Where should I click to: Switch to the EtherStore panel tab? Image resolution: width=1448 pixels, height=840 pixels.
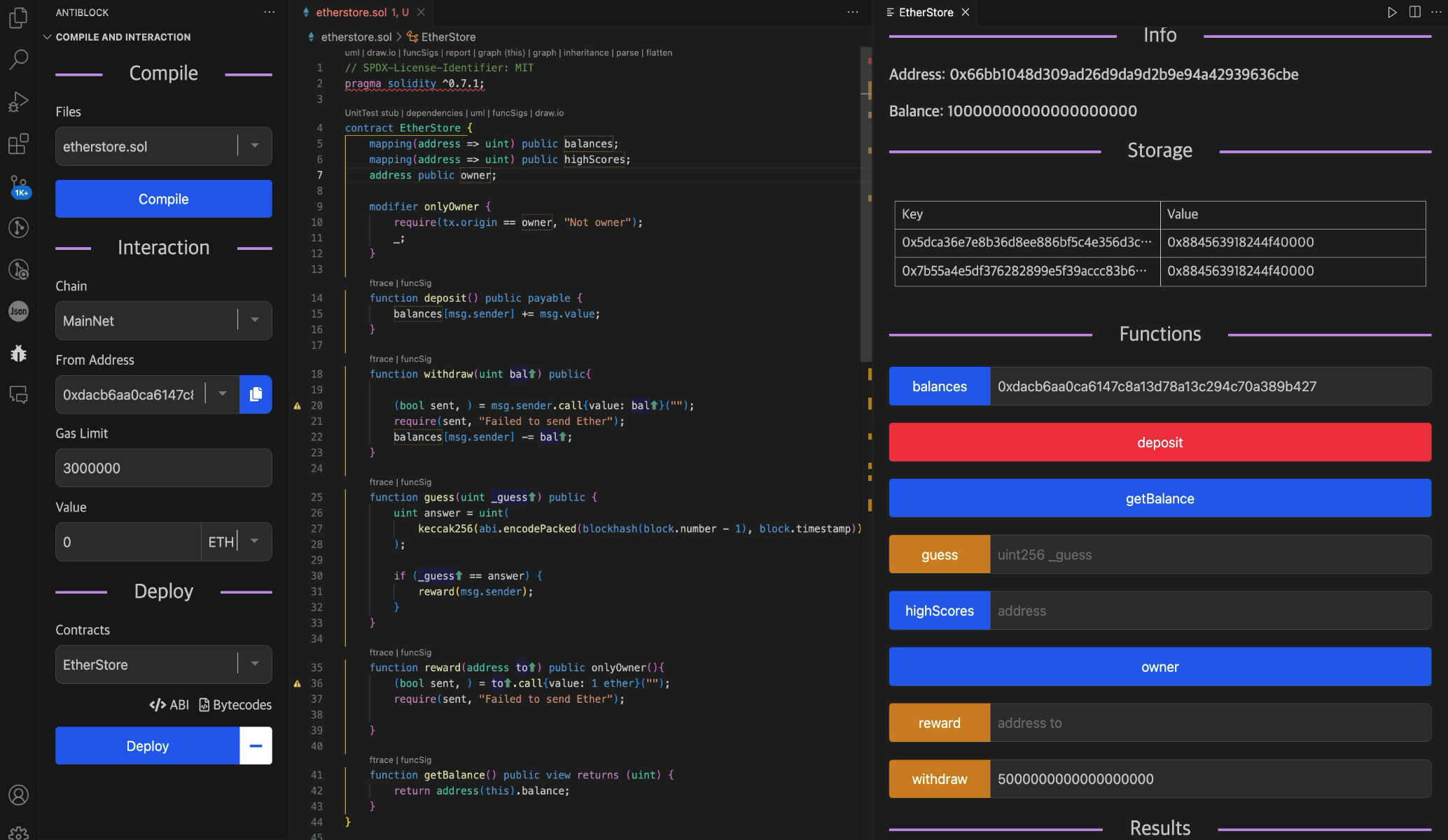click(926, 12)
